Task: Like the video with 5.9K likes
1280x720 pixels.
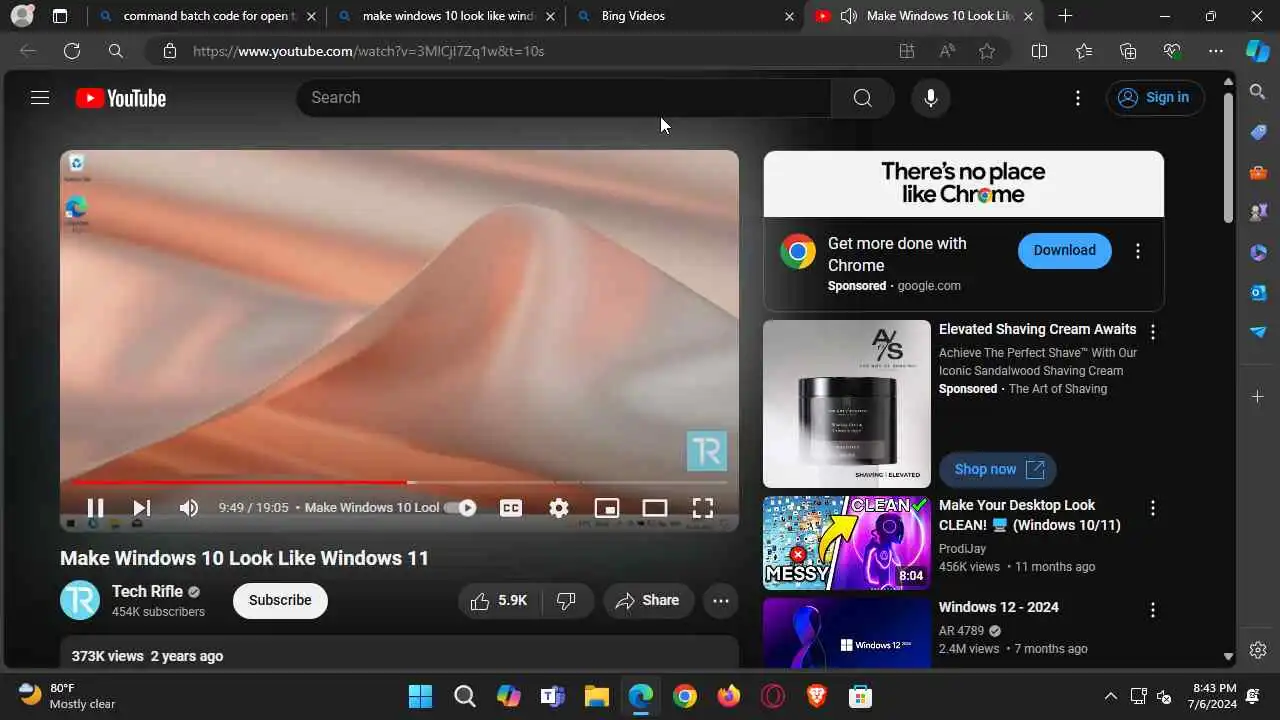Action: (500, 600)
